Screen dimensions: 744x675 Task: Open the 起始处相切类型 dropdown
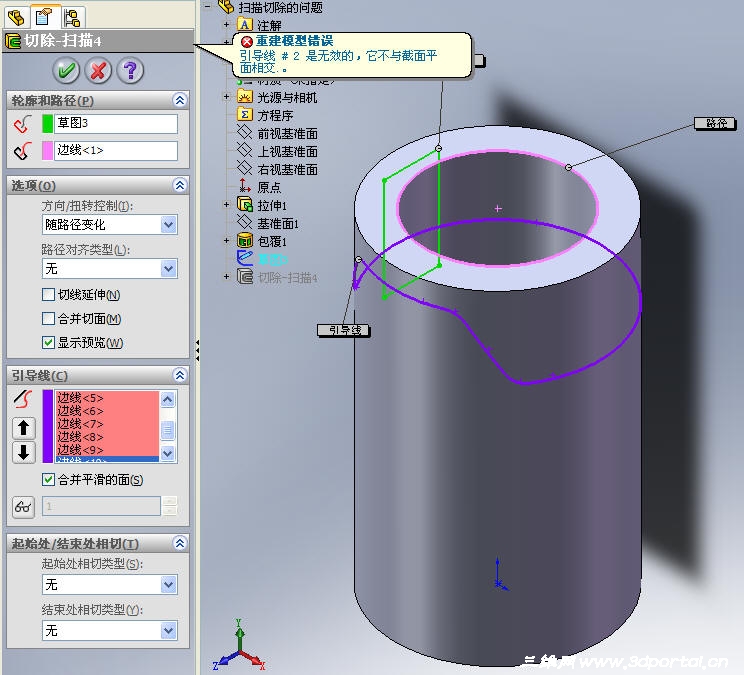click(168, 584)
